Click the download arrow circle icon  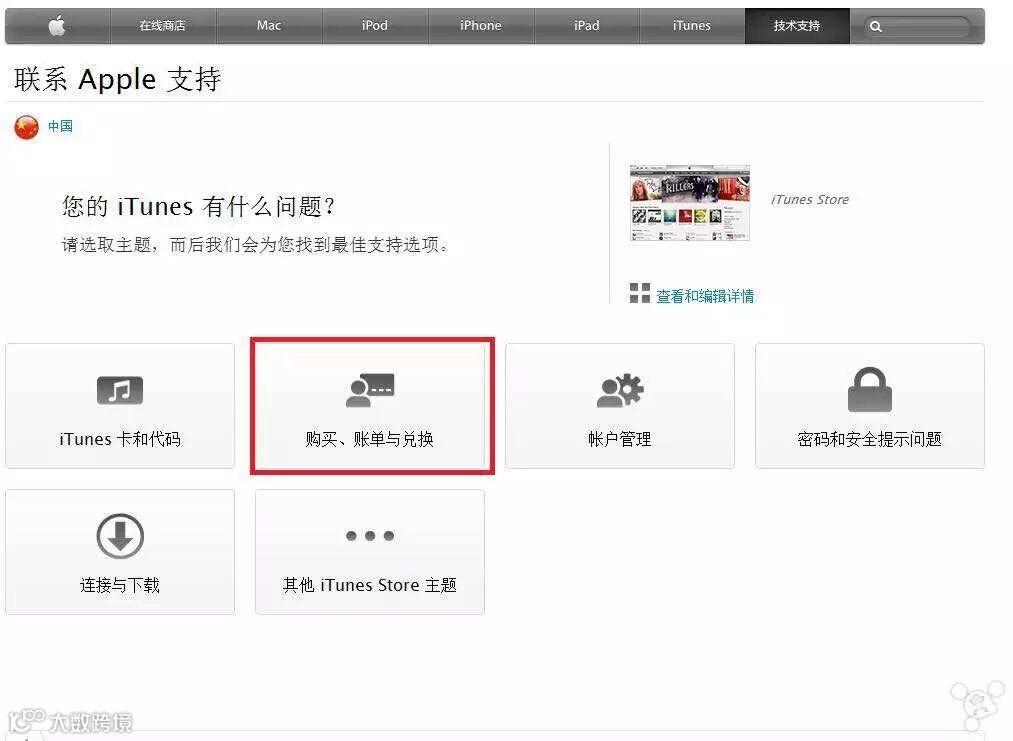point(120,536)
